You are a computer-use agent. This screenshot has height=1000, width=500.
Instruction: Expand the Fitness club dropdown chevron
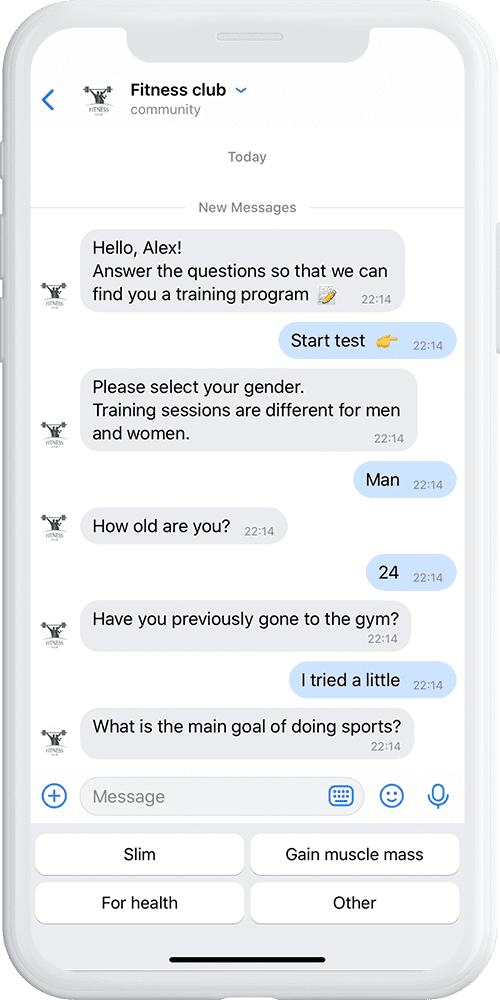[x=240, y=91]
